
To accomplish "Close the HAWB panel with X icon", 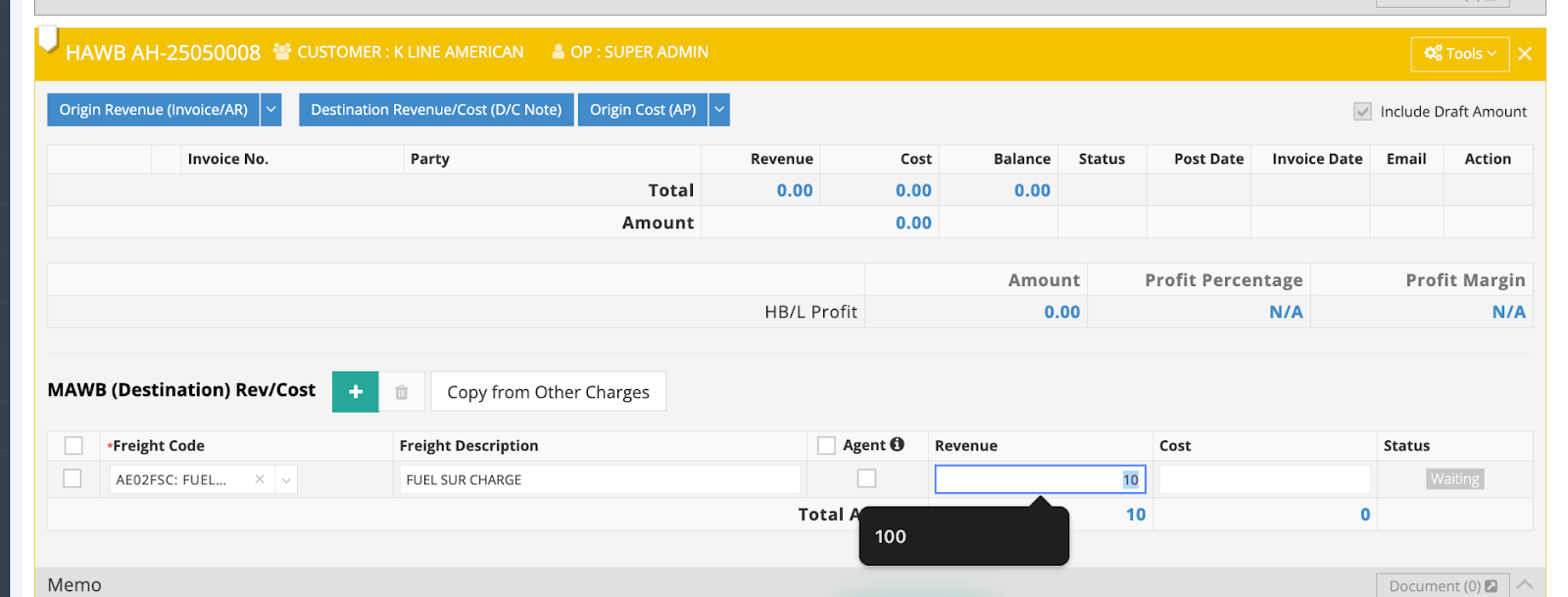I will (x=1525, y=54).
